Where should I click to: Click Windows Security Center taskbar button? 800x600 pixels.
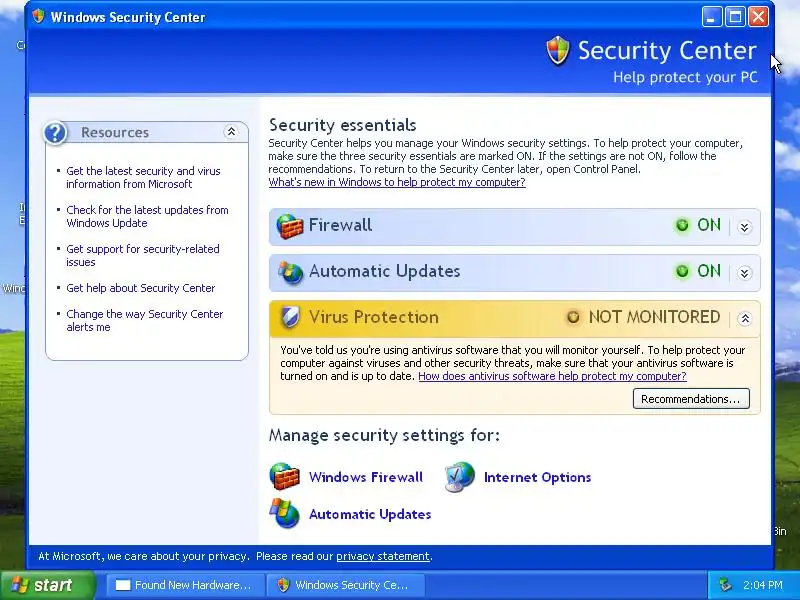(x=346, y=585)
